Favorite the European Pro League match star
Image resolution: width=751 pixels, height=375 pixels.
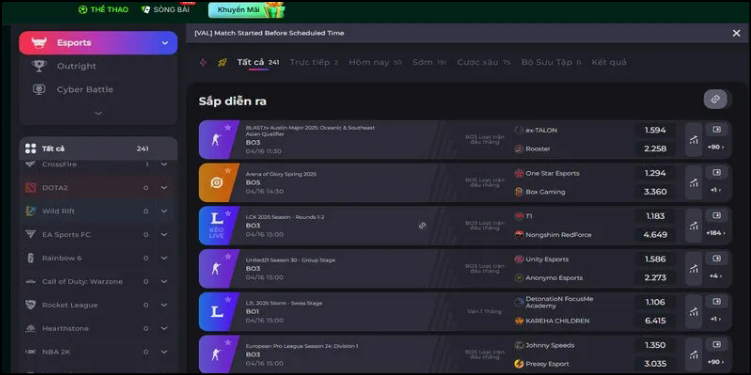(x=228, y=343)
